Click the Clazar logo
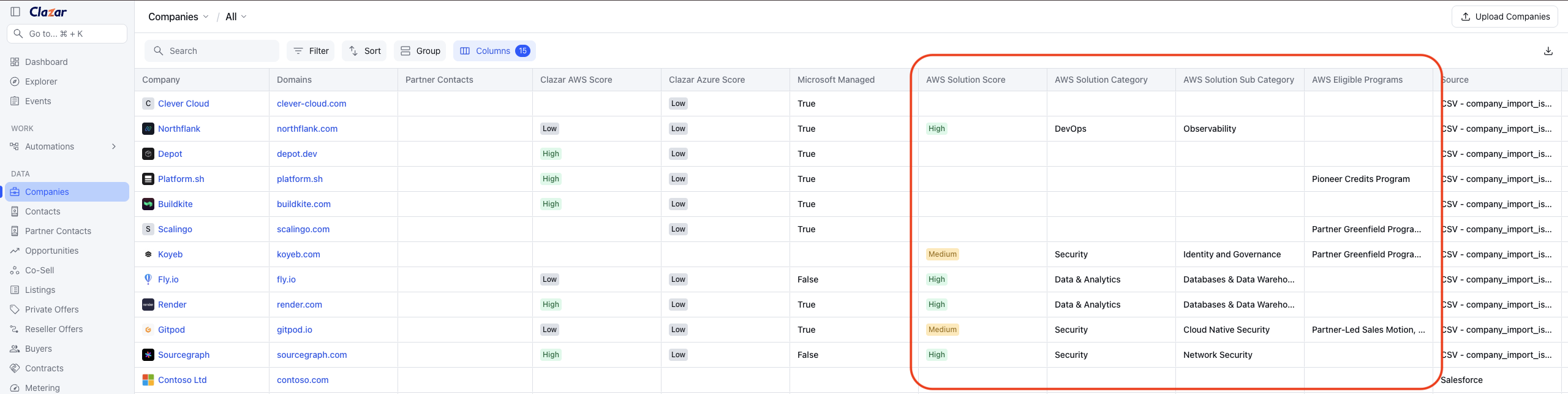1568x394 pixels. pos(48,12)
